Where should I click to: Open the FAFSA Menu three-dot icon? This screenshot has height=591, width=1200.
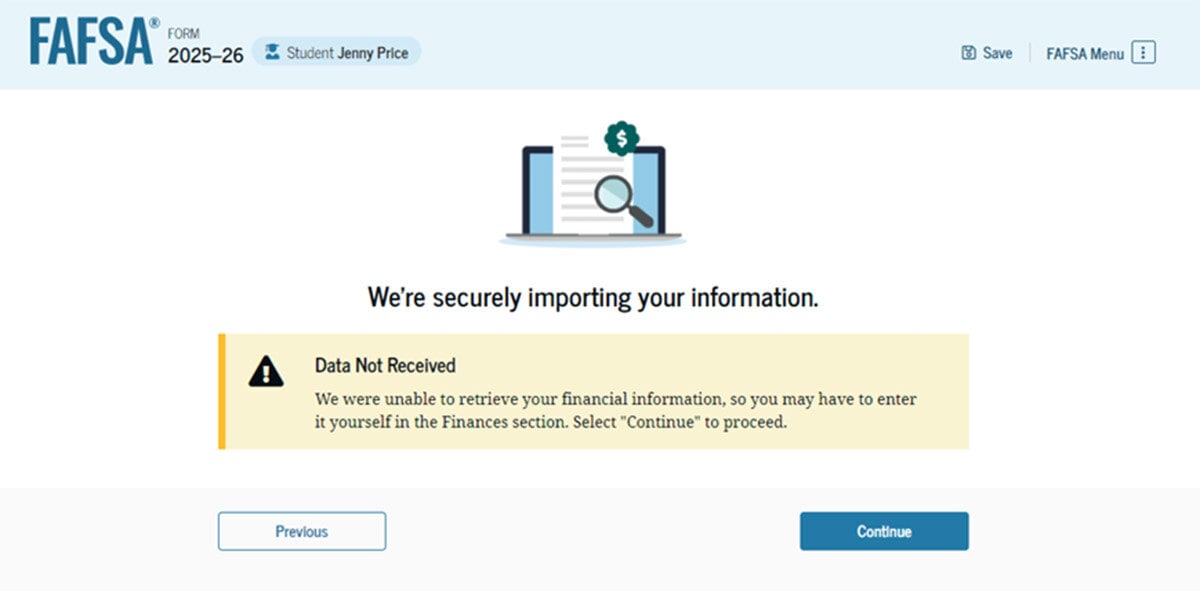(1143, 53)
